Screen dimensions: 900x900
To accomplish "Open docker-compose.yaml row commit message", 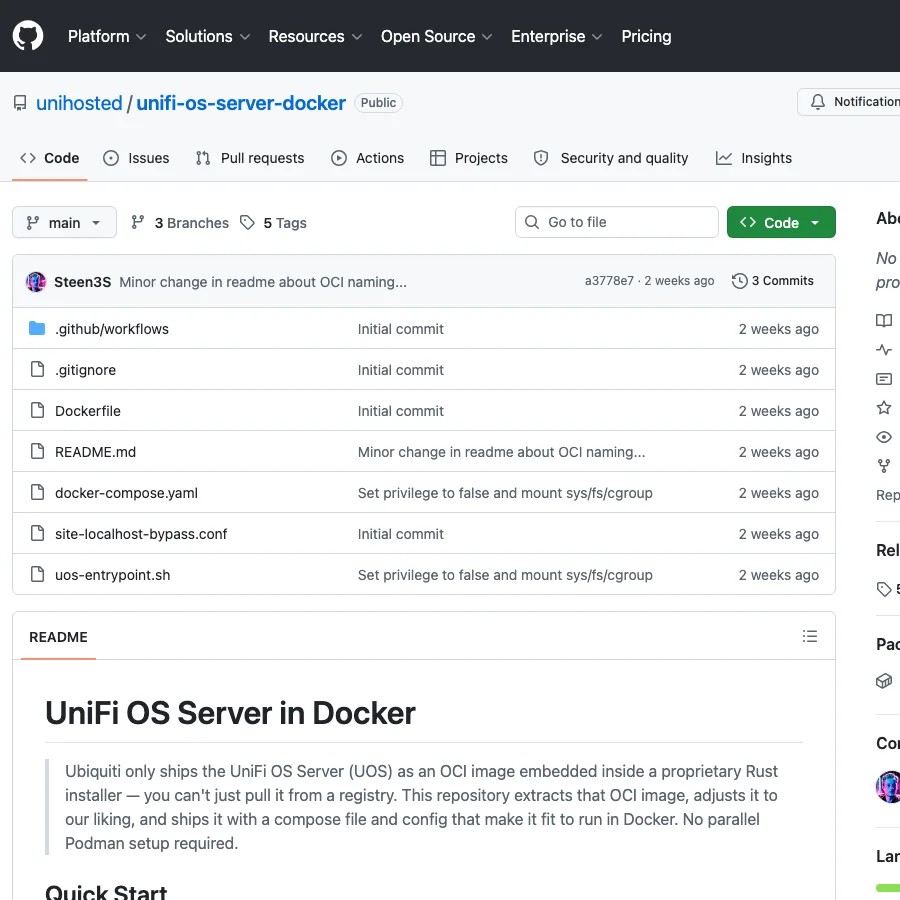I will pyautogui.click(x=505, y=493).
